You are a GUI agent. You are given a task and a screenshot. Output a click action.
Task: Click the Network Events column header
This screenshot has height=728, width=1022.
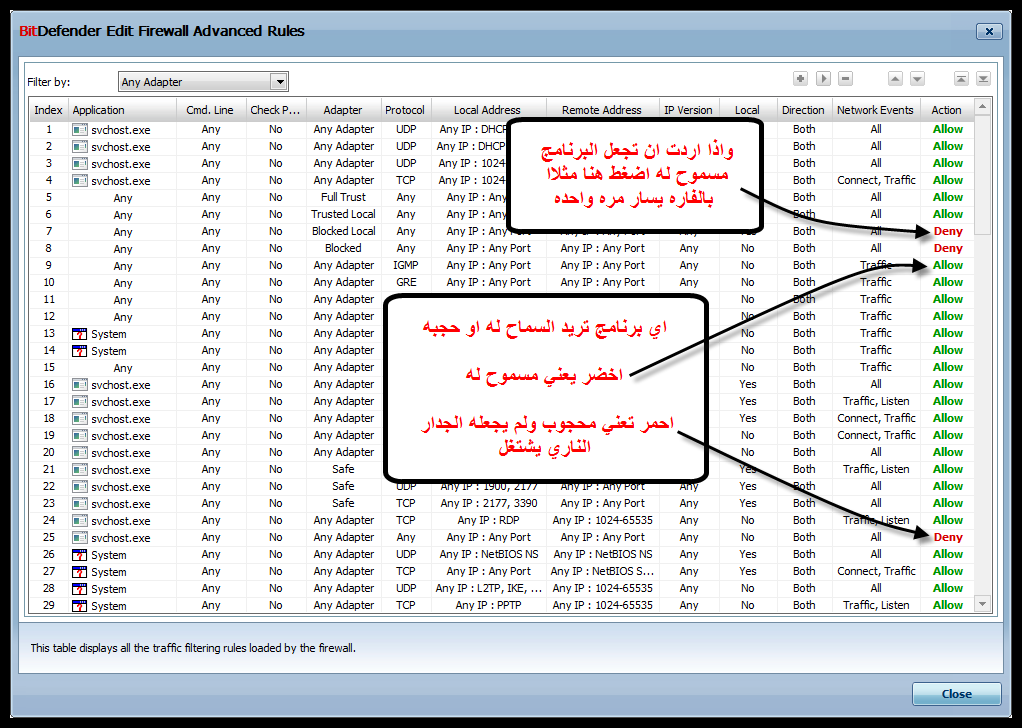pos(875,110)
